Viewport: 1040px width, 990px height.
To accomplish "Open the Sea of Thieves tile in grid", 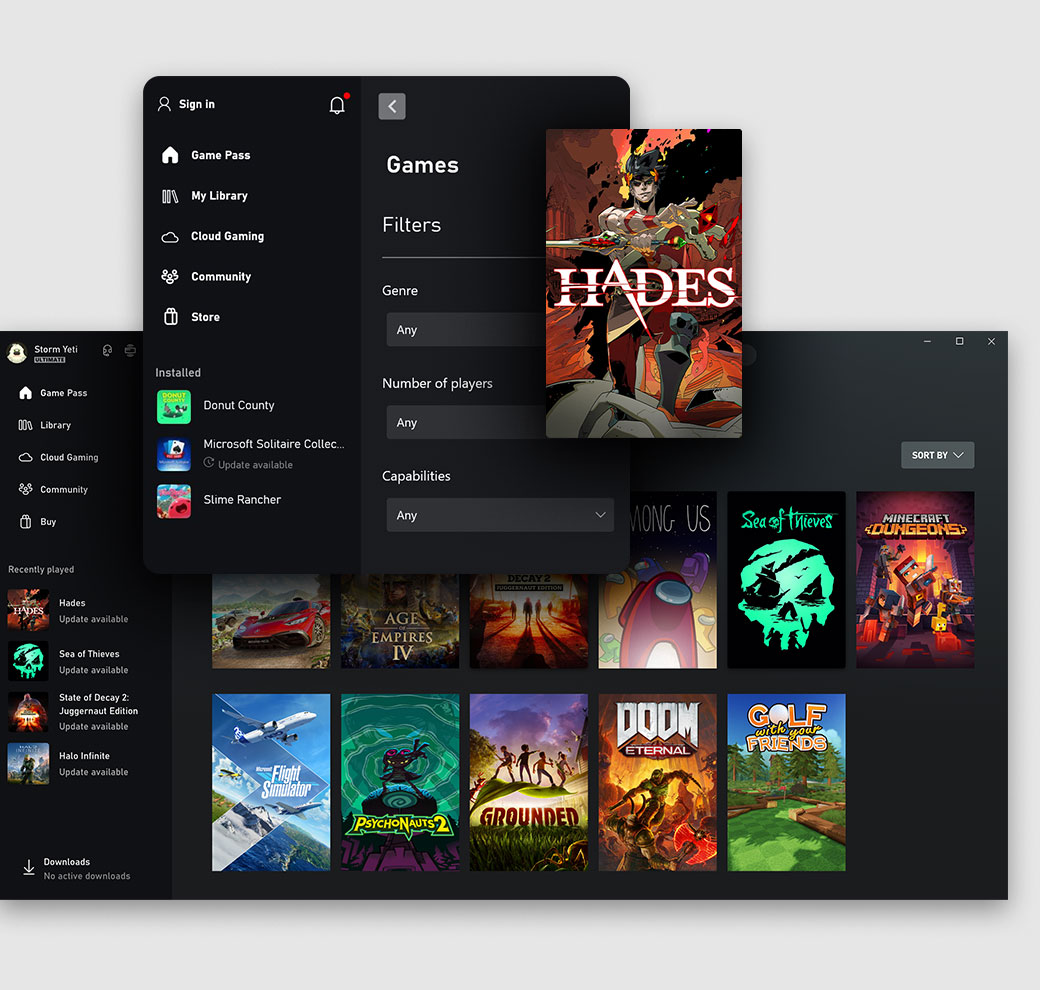I will click(786, 580).
